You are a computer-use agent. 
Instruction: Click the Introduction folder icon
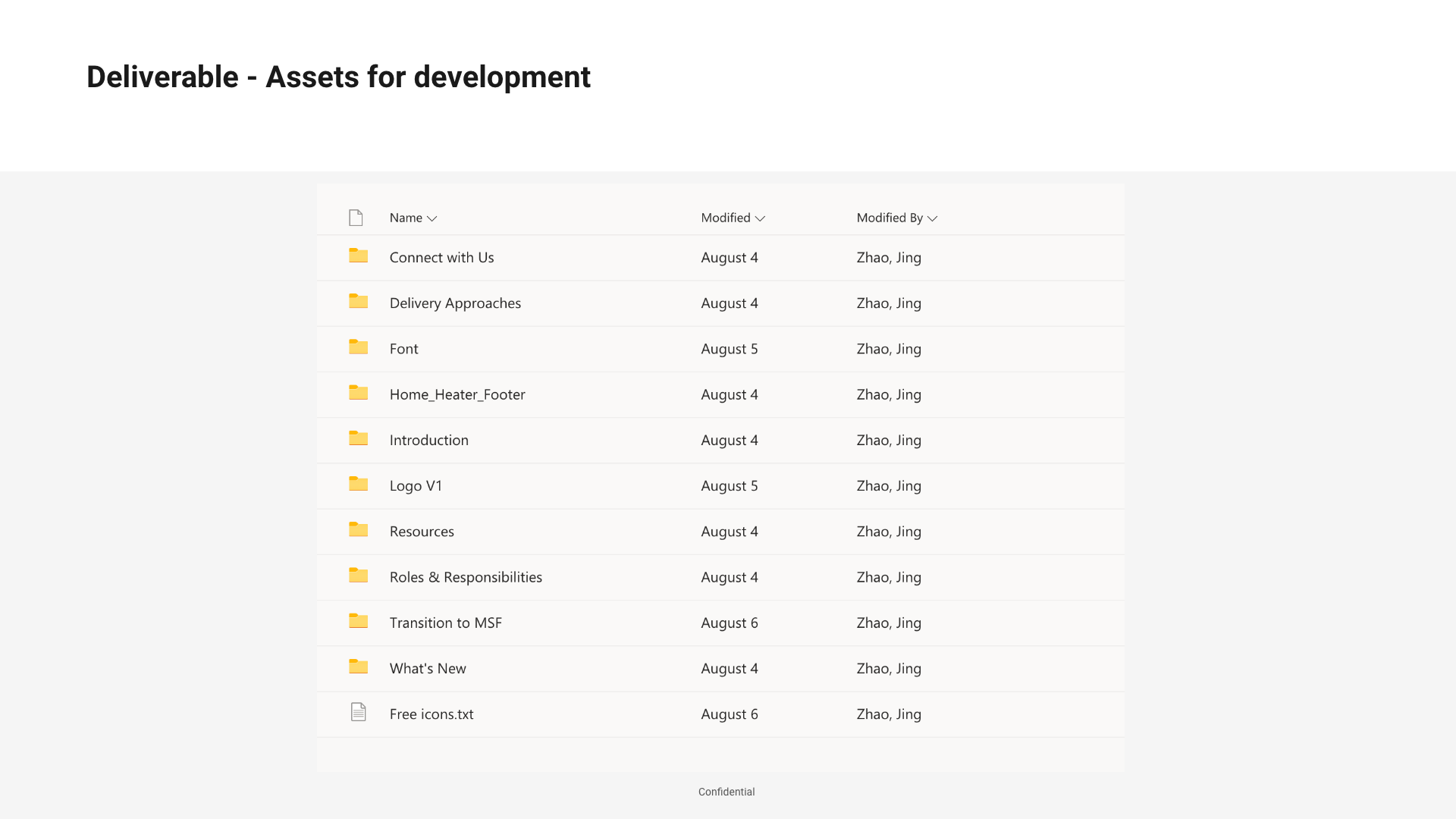click(x=358, y=439)
